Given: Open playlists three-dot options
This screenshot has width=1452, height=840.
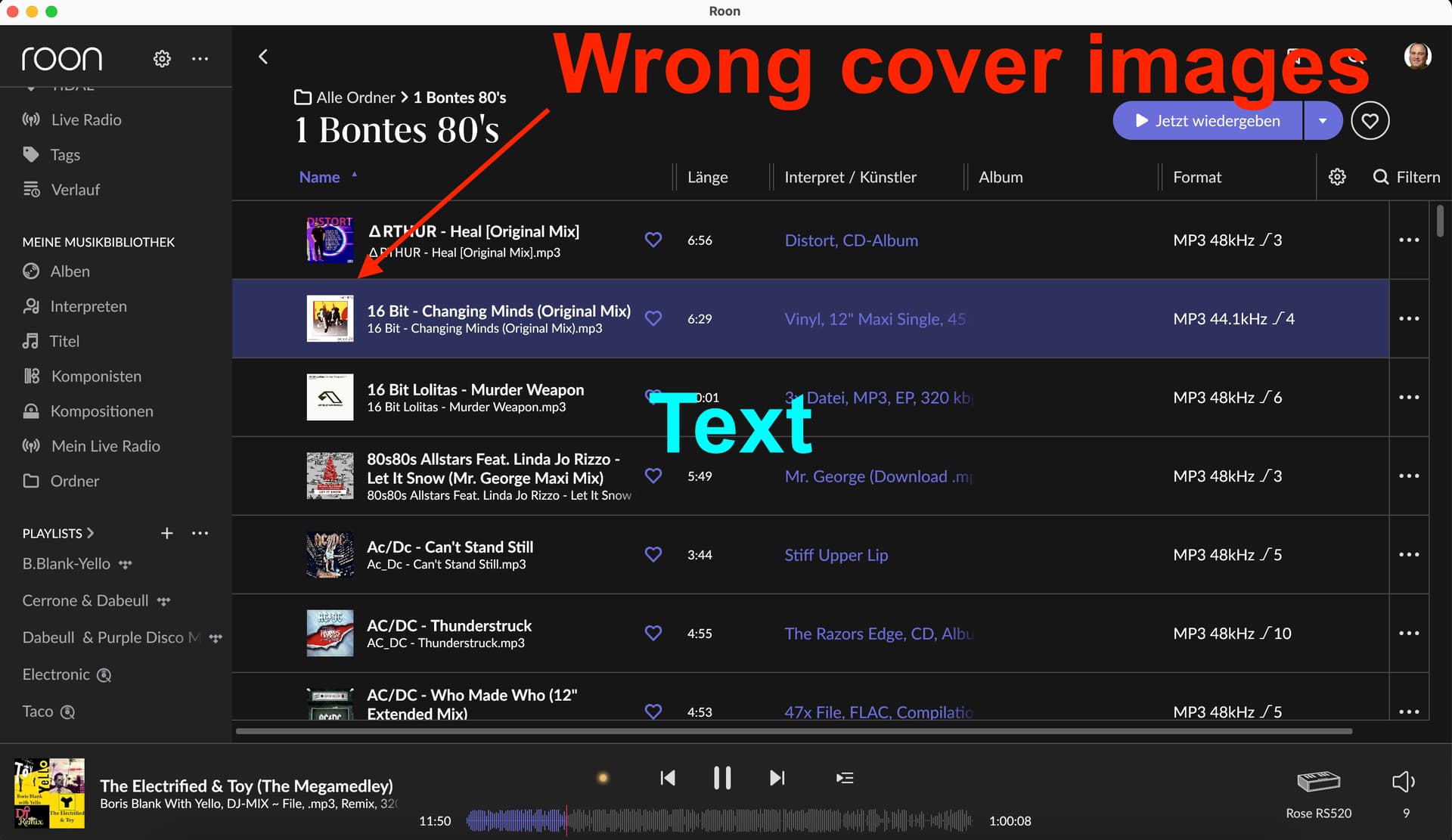Looking at the screenshot, I should click(x=200, y=533).
